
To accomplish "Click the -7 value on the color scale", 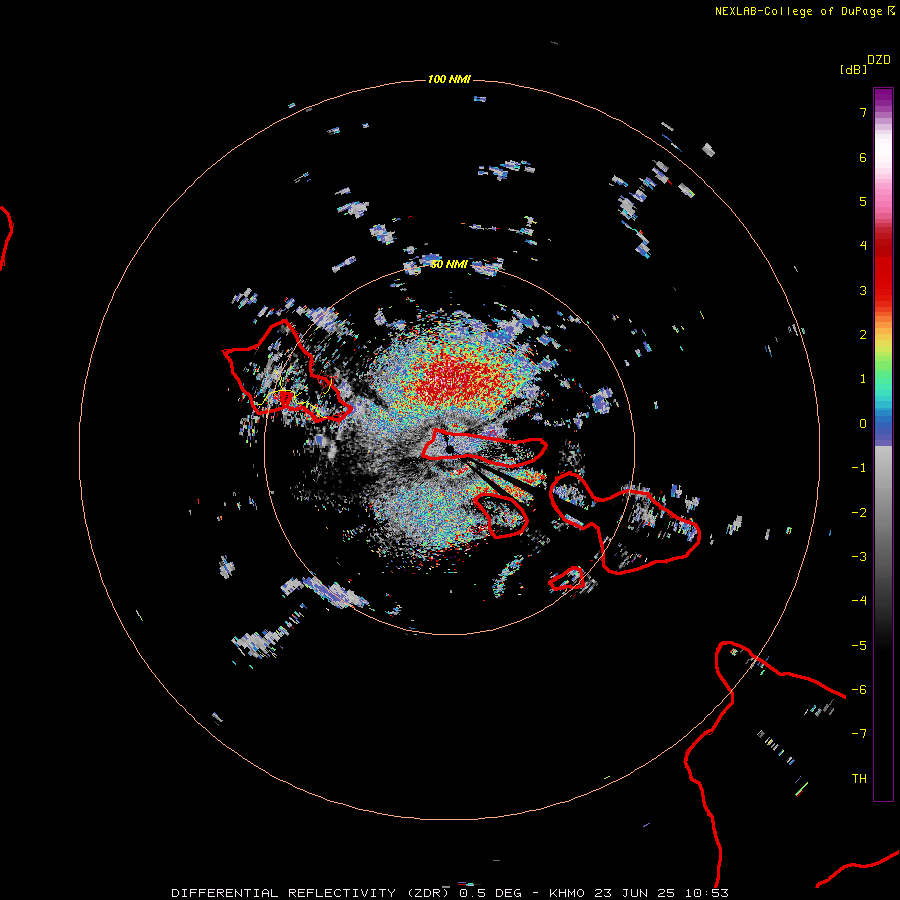I will click(x=859, y=734).
